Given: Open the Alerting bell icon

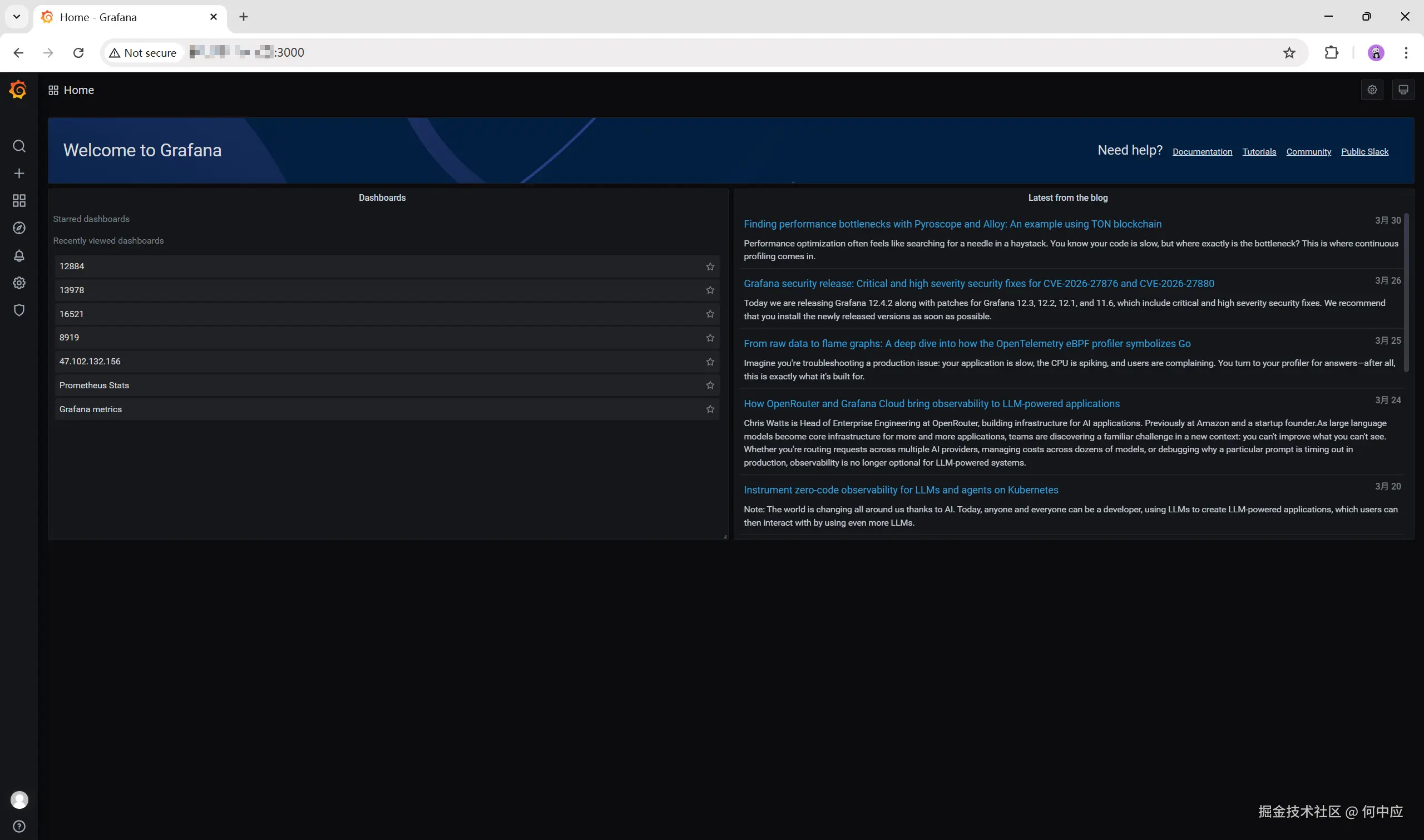Looking at the screenshot, I should click(19, 255).
